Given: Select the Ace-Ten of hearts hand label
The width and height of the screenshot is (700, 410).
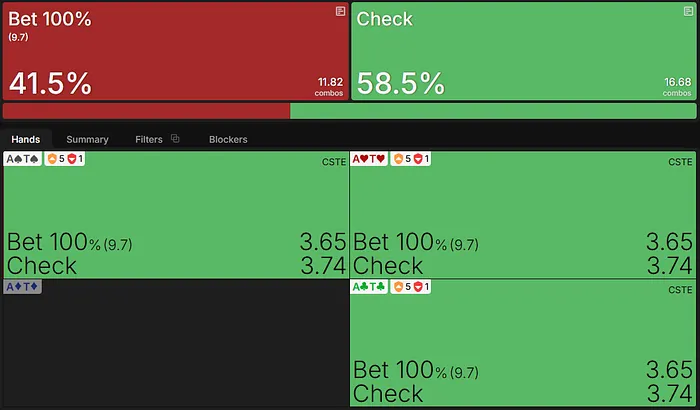Looking at the screenshot, I should click(x=370, y=159).
